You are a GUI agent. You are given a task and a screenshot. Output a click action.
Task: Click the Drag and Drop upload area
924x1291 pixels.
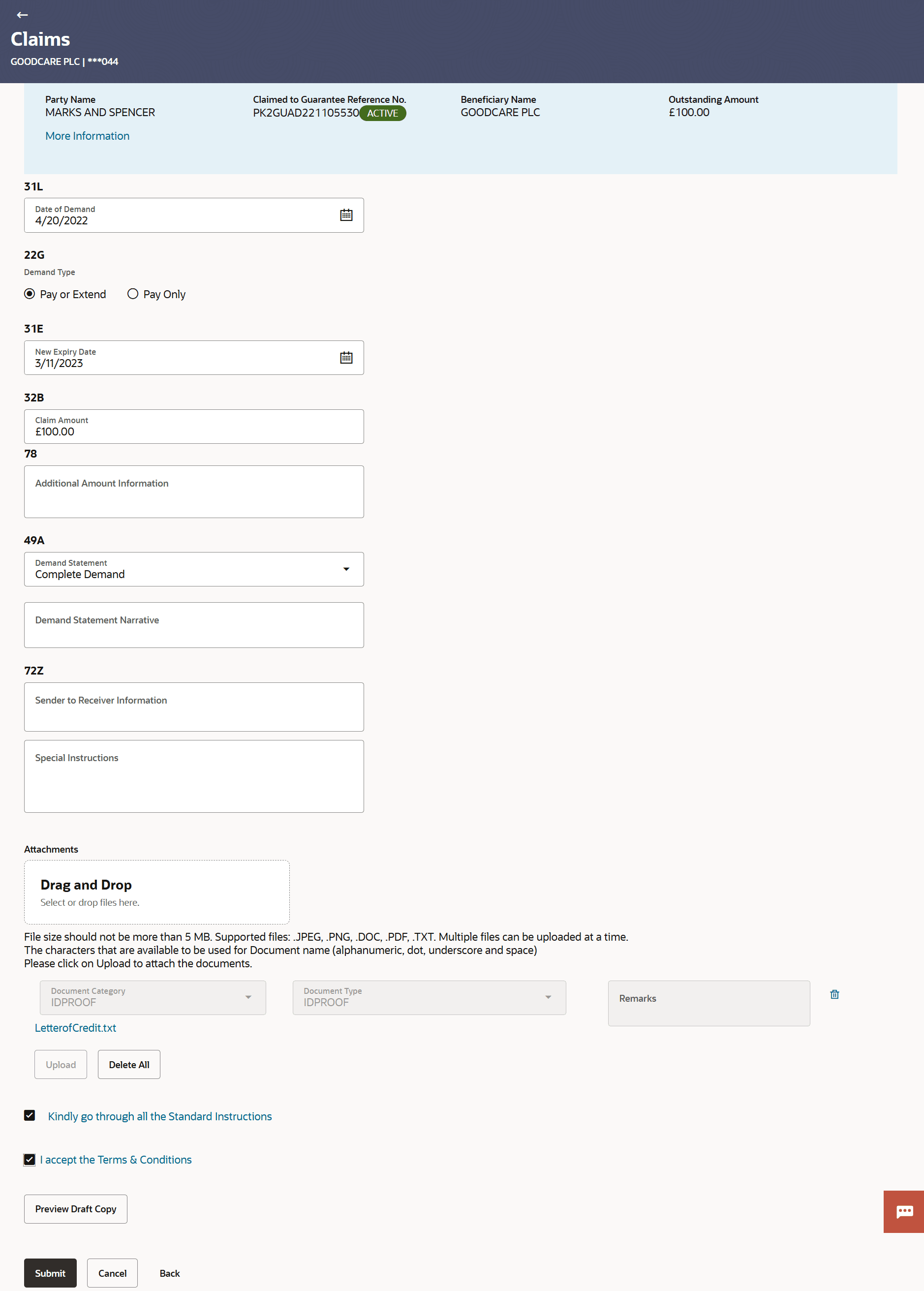click(x=156, y=892)
